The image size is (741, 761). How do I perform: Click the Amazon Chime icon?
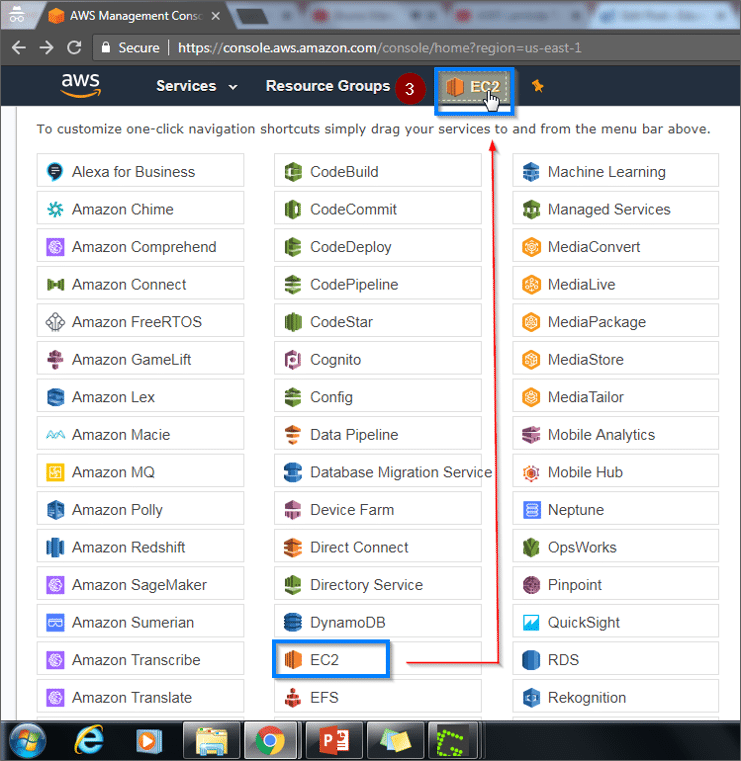(55, 209)
